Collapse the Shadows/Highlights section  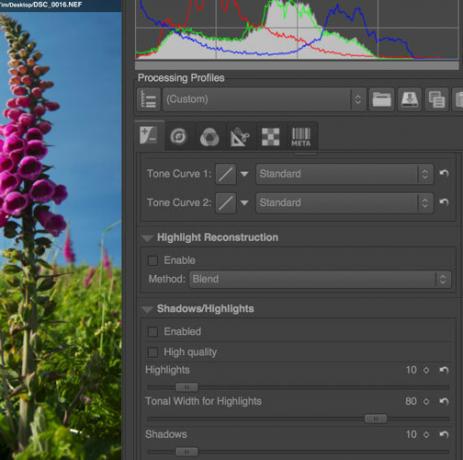pyautogui.click(x=147, y=309)
